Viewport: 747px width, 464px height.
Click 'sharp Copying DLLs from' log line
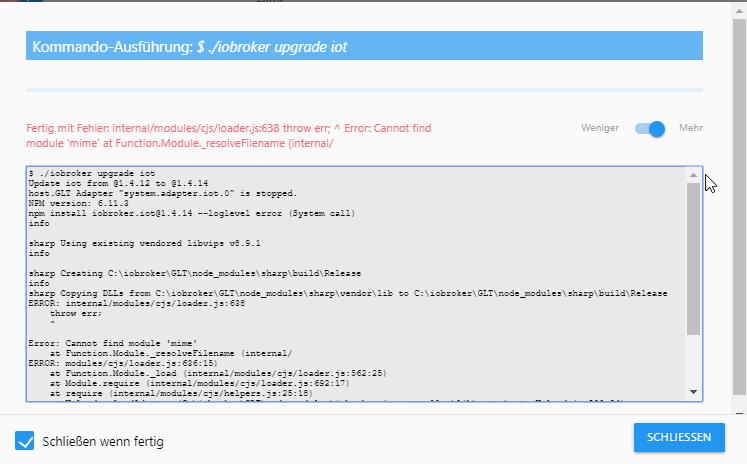tap(348, 293)
